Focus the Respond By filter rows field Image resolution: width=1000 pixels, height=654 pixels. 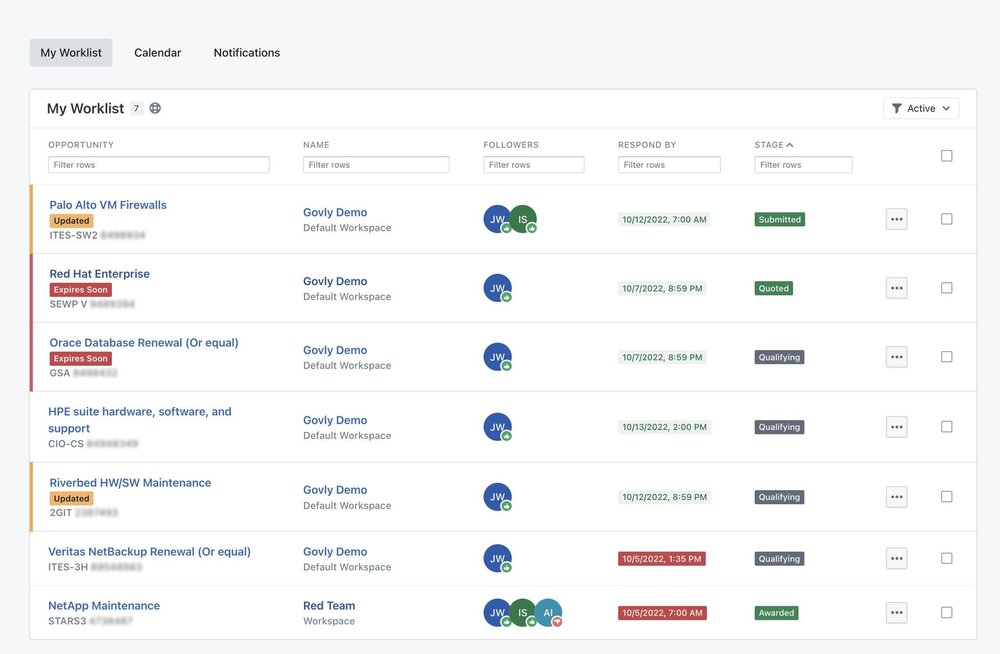669,165
